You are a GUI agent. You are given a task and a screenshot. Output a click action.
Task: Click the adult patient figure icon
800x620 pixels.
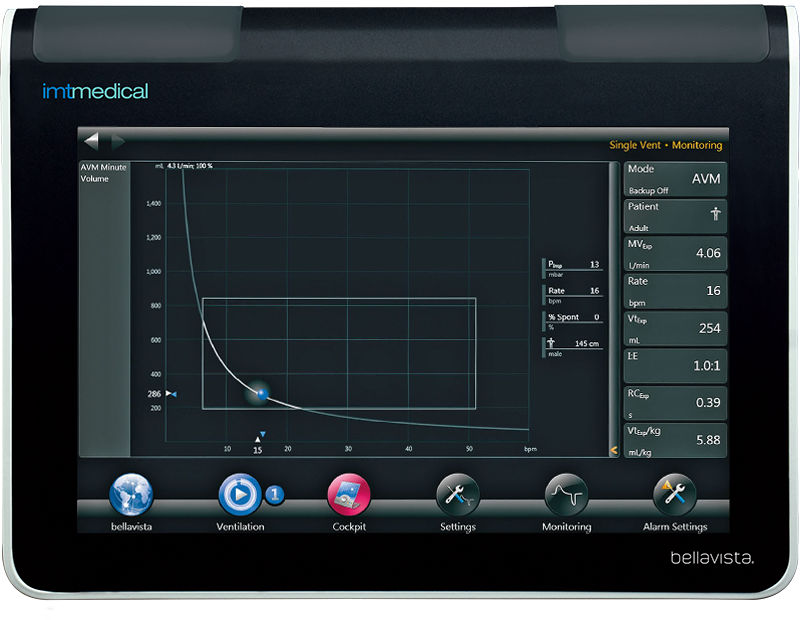pos(716,213)
